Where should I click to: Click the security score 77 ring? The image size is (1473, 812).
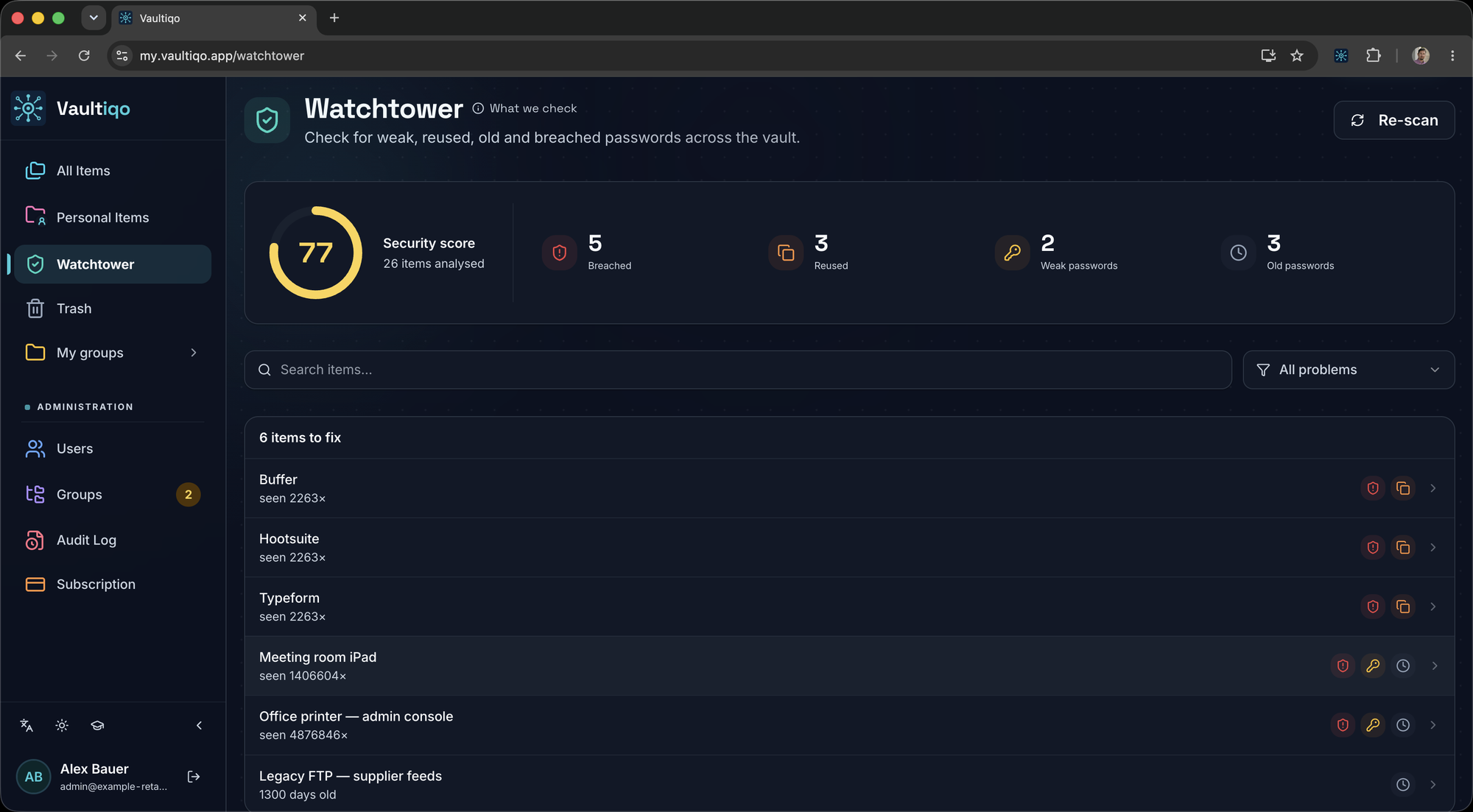[x=316, y=253]
